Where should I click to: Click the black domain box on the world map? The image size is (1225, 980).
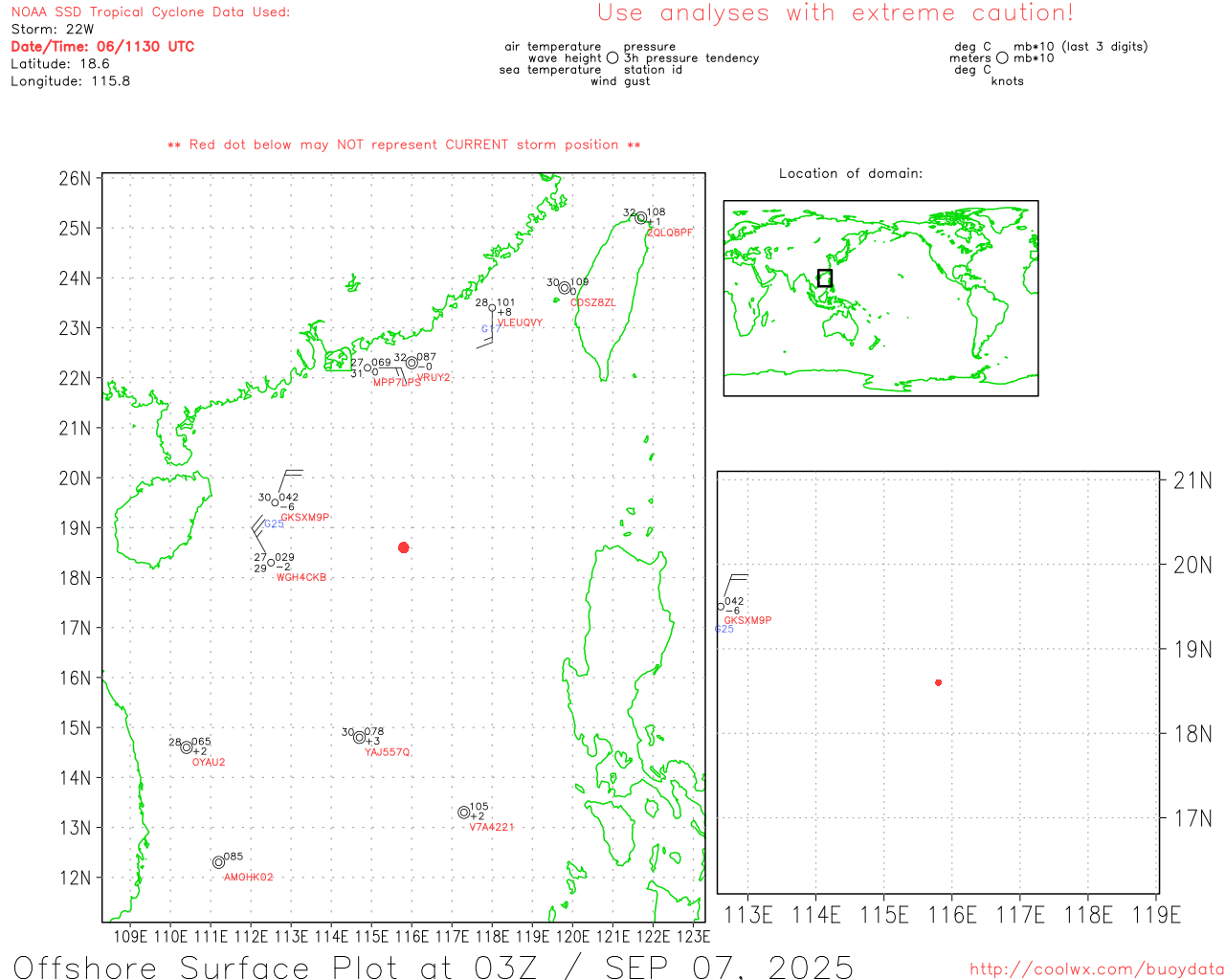pos(825,278)
